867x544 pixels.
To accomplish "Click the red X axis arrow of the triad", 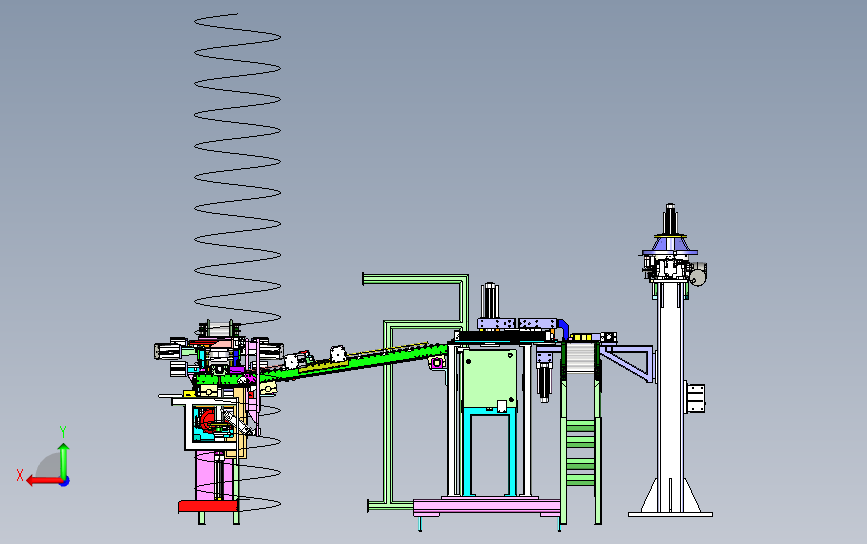I will click(43, 481).
